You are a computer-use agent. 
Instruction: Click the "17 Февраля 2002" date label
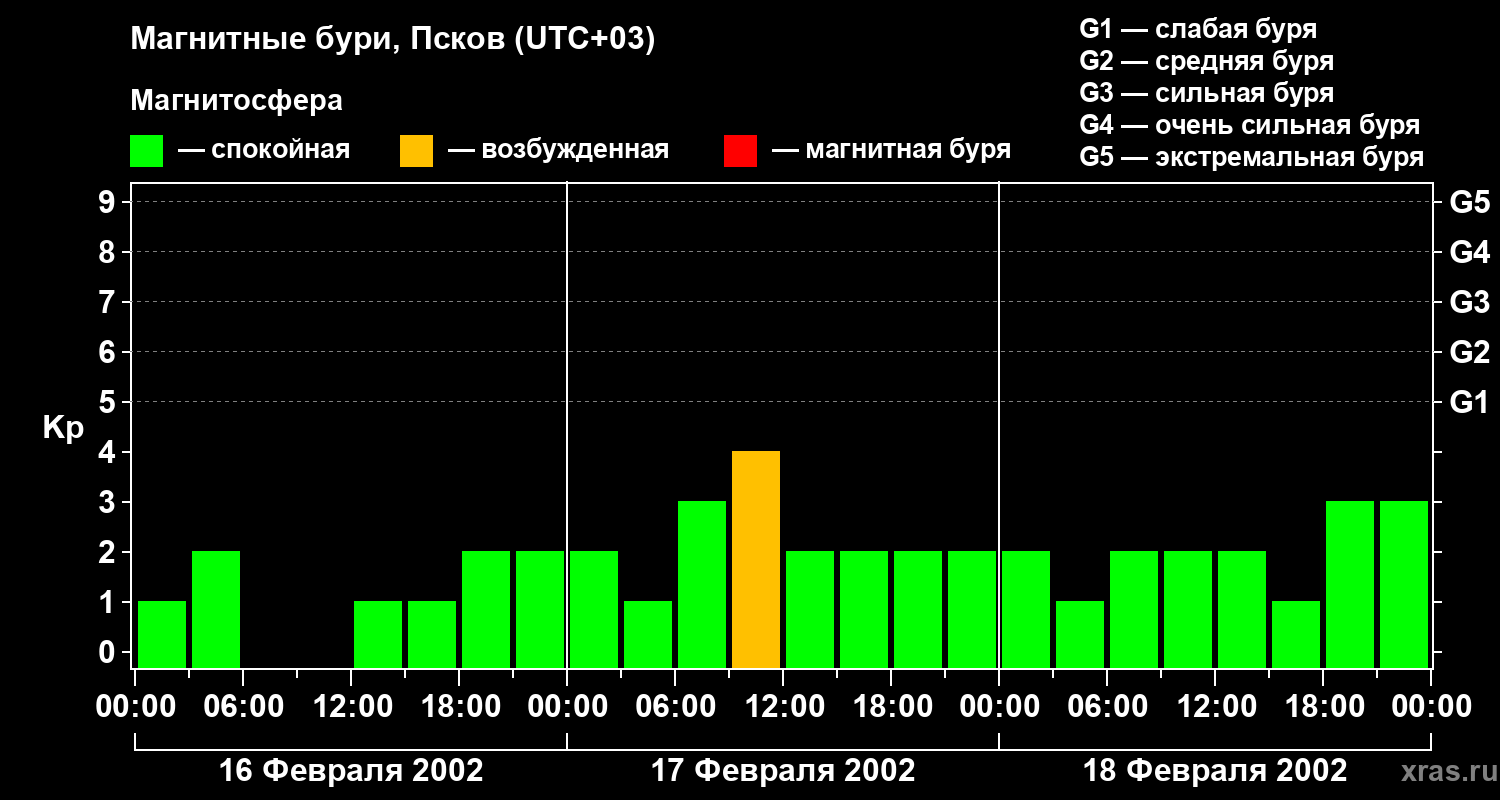(x=783, y=771)
